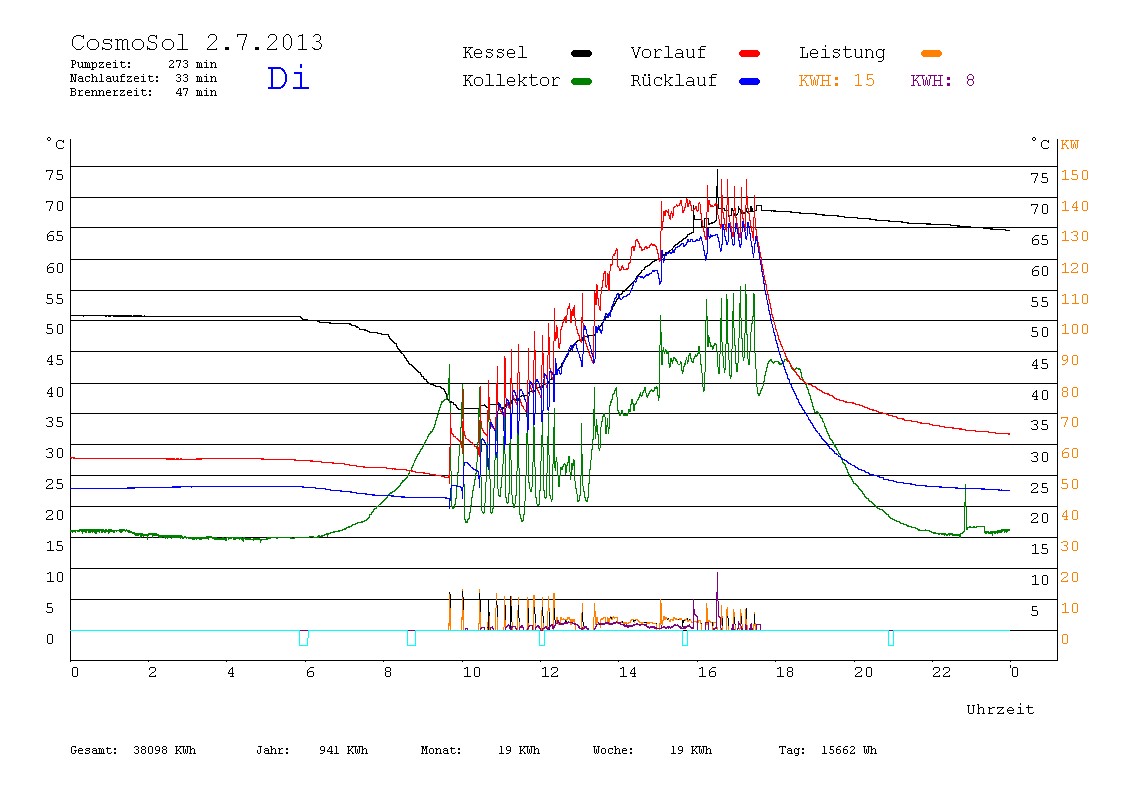Select the orange "100" KW axis value
The image size is (1148, 812).
(1075, 329)
